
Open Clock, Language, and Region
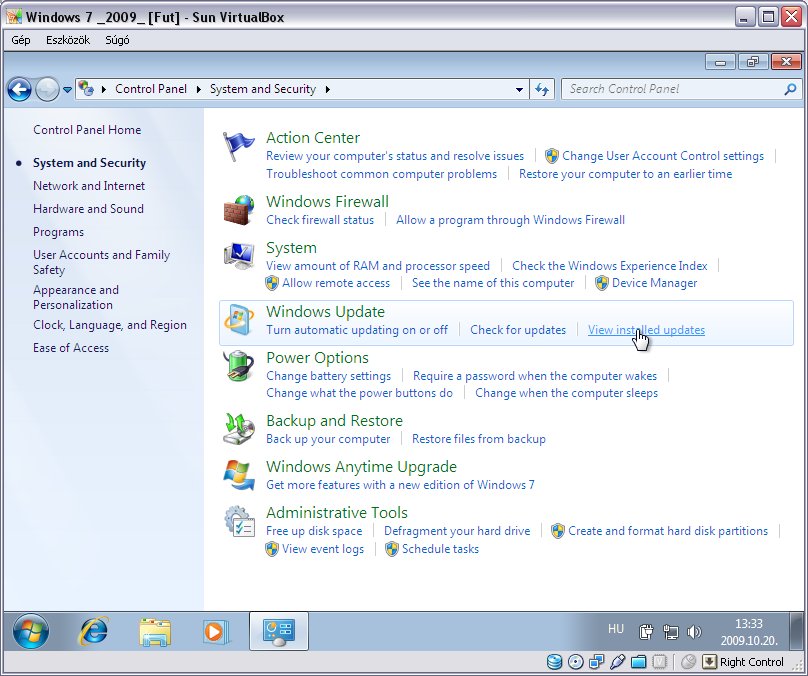click(x=110, y=325)
